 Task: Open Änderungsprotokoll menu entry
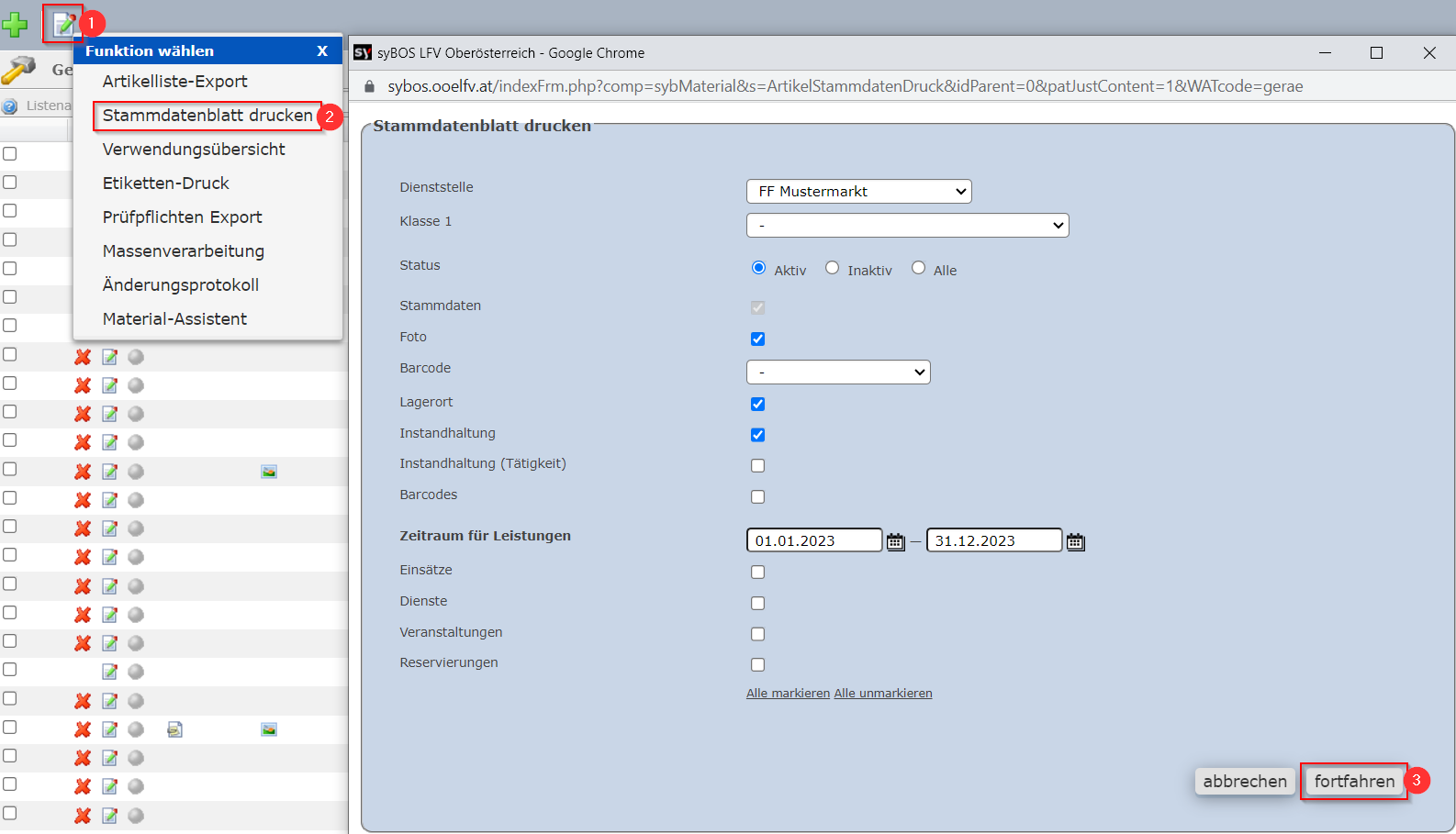[x=181, y=285]
